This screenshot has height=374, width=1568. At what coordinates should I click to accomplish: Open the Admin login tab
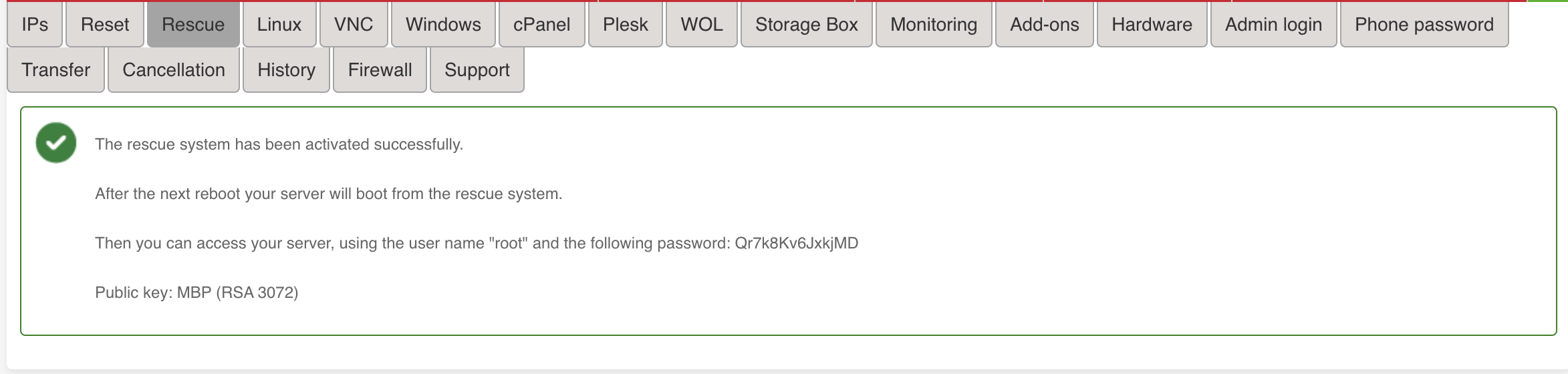click(1274, 25)
